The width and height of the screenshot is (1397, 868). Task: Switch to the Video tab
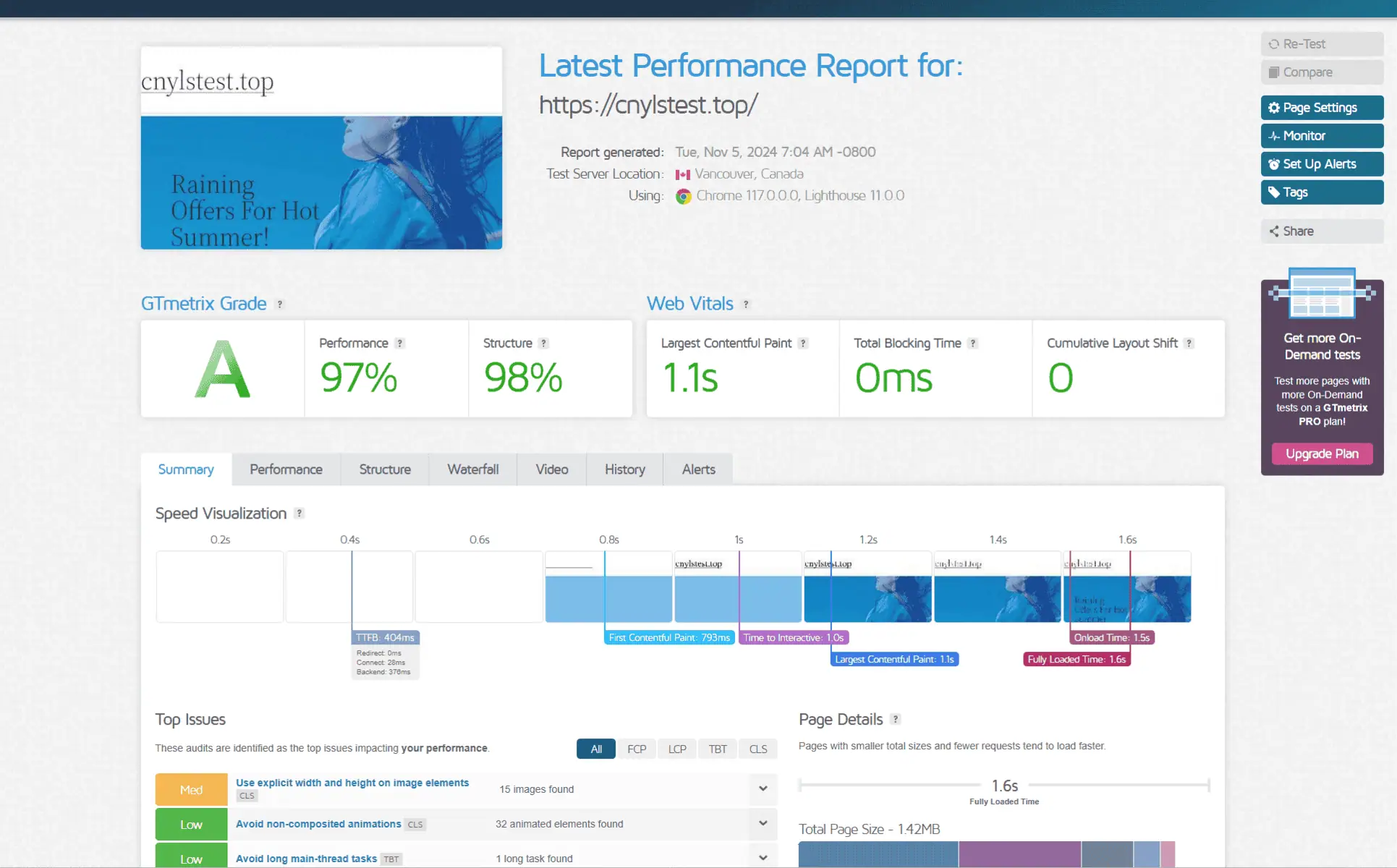coord(552,469)
